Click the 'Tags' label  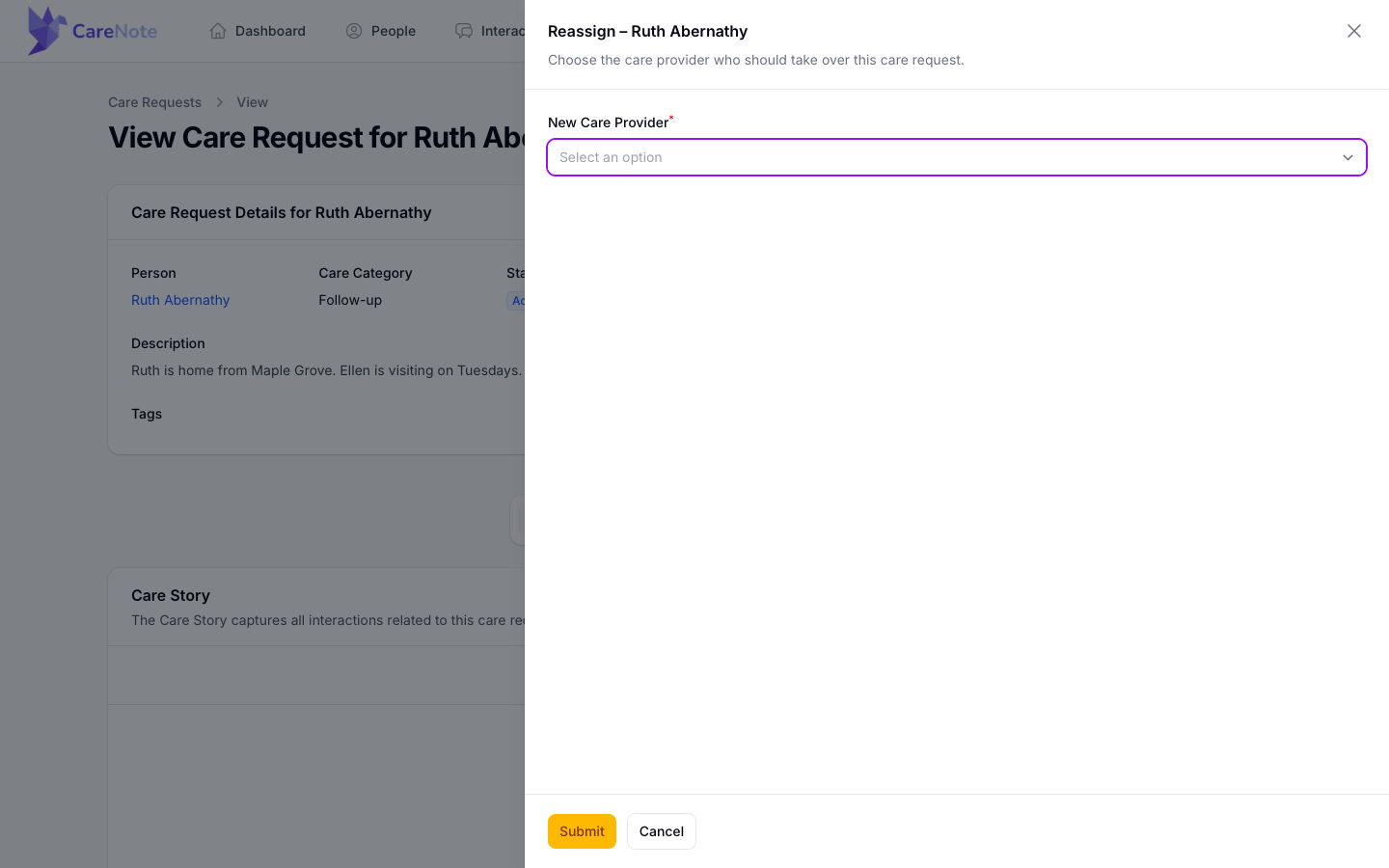(x=147, y=414)
